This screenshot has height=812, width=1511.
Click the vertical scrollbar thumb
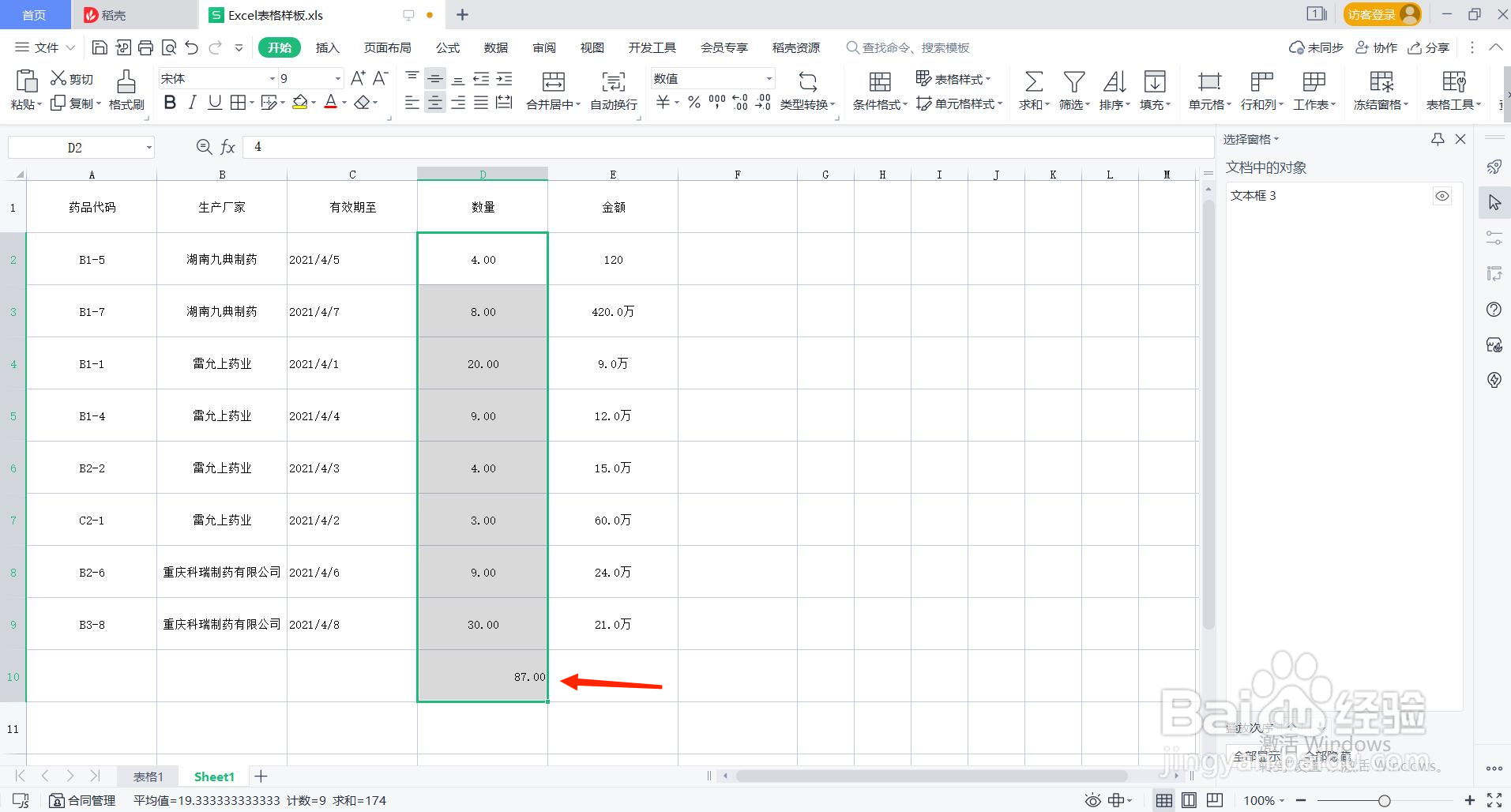click(x=1208, y=415)
